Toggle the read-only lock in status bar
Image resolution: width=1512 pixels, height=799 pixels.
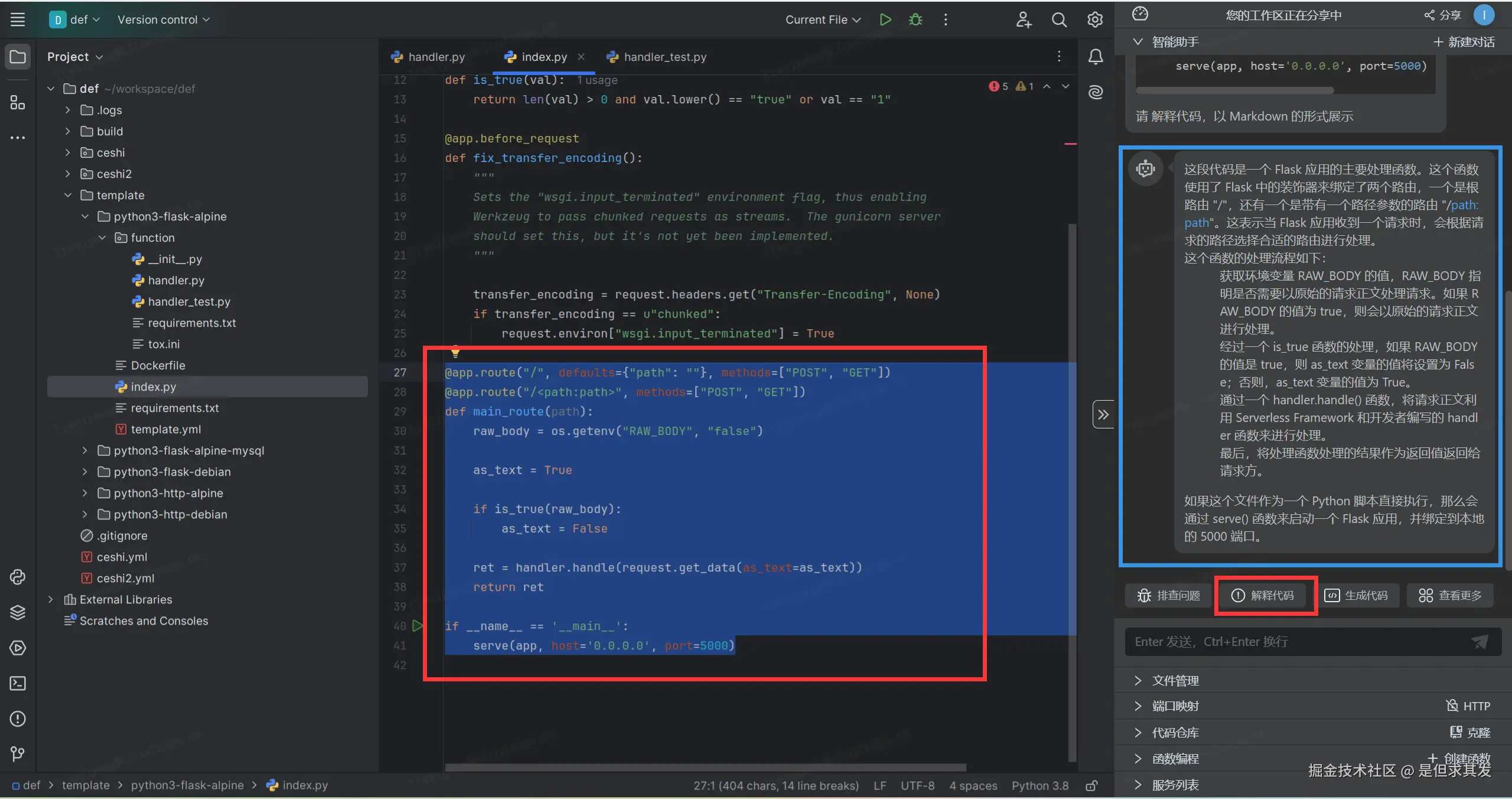tap(1091, 785)
